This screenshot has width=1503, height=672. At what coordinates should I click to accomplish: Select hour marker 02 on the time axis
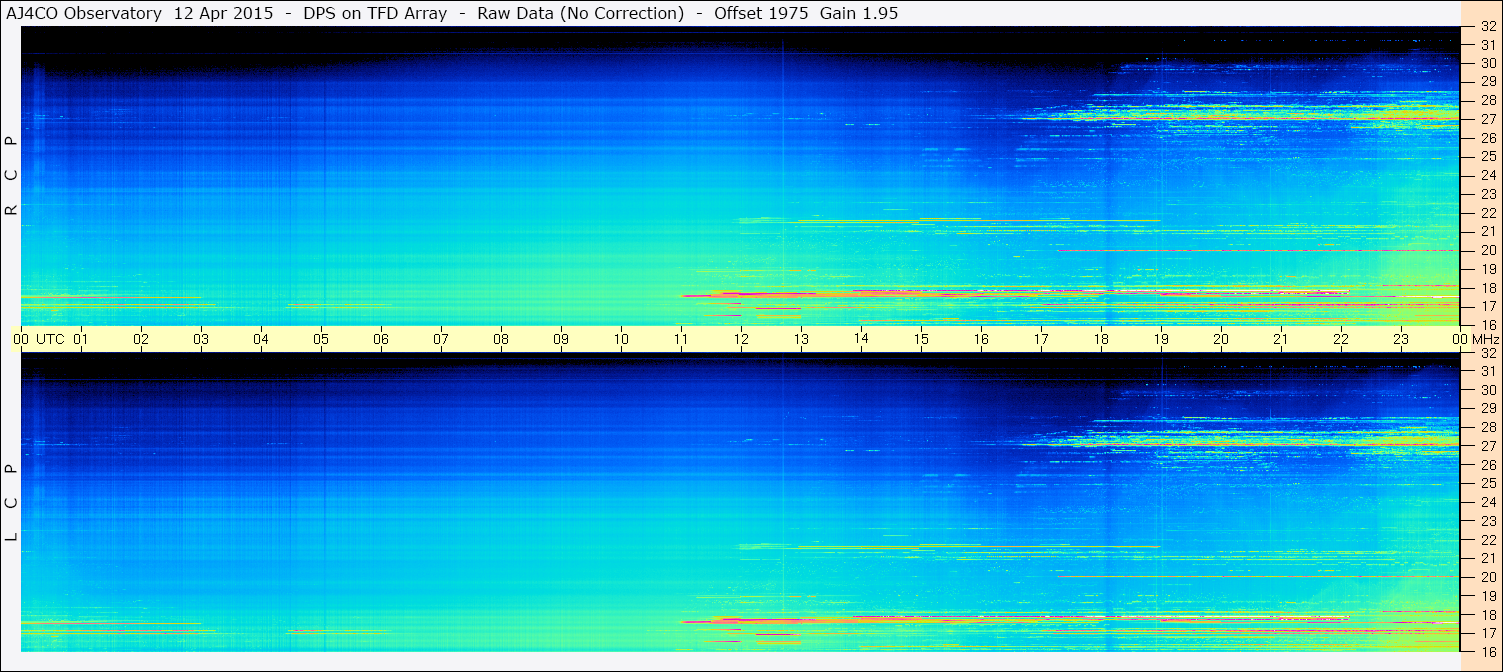point(141,339)
